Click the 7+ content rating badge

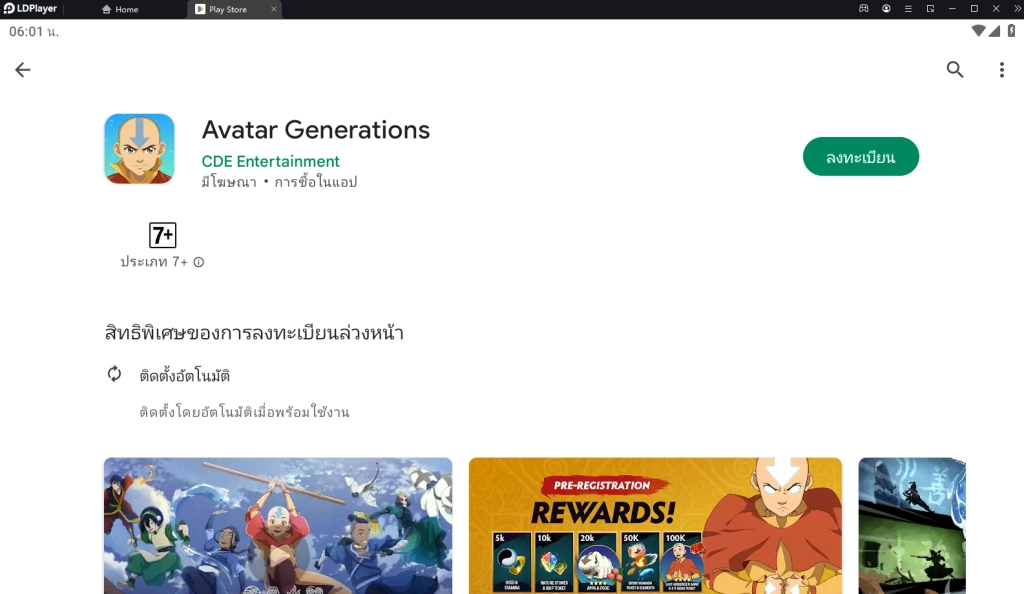(160, 236)
